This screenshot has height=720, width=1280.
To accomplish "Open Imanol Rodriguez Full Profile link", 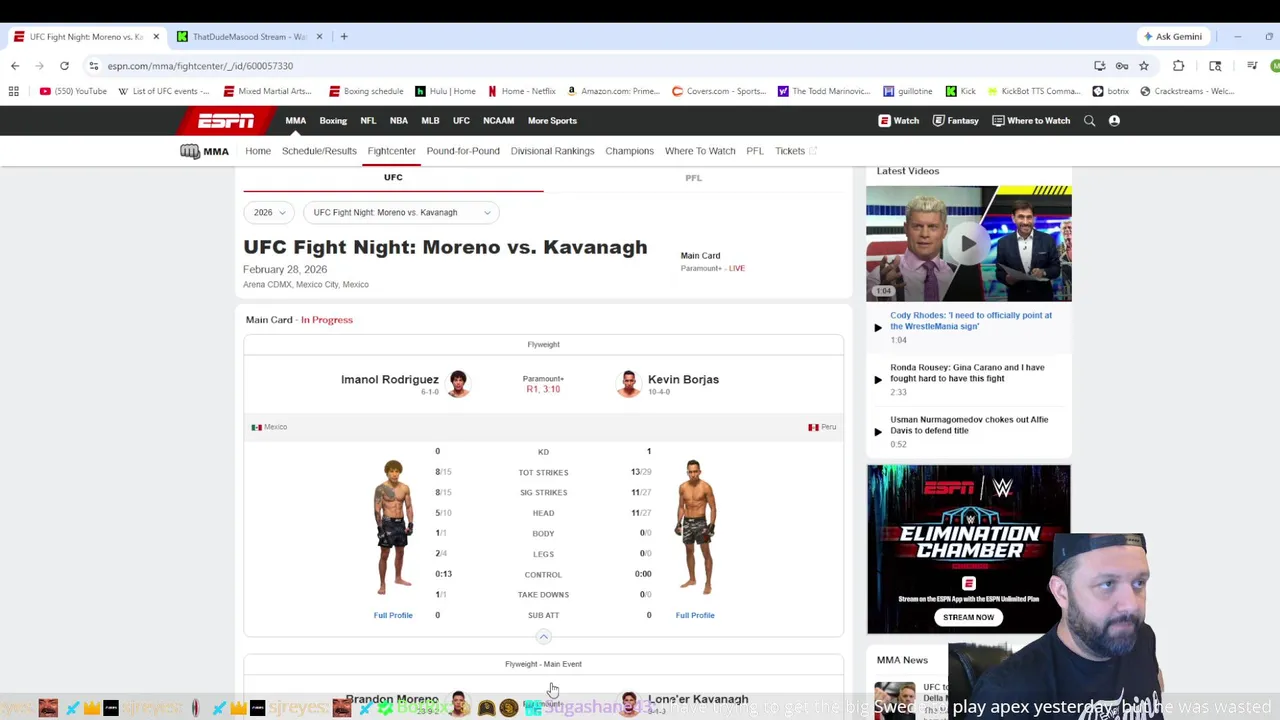I will point(393,616).
